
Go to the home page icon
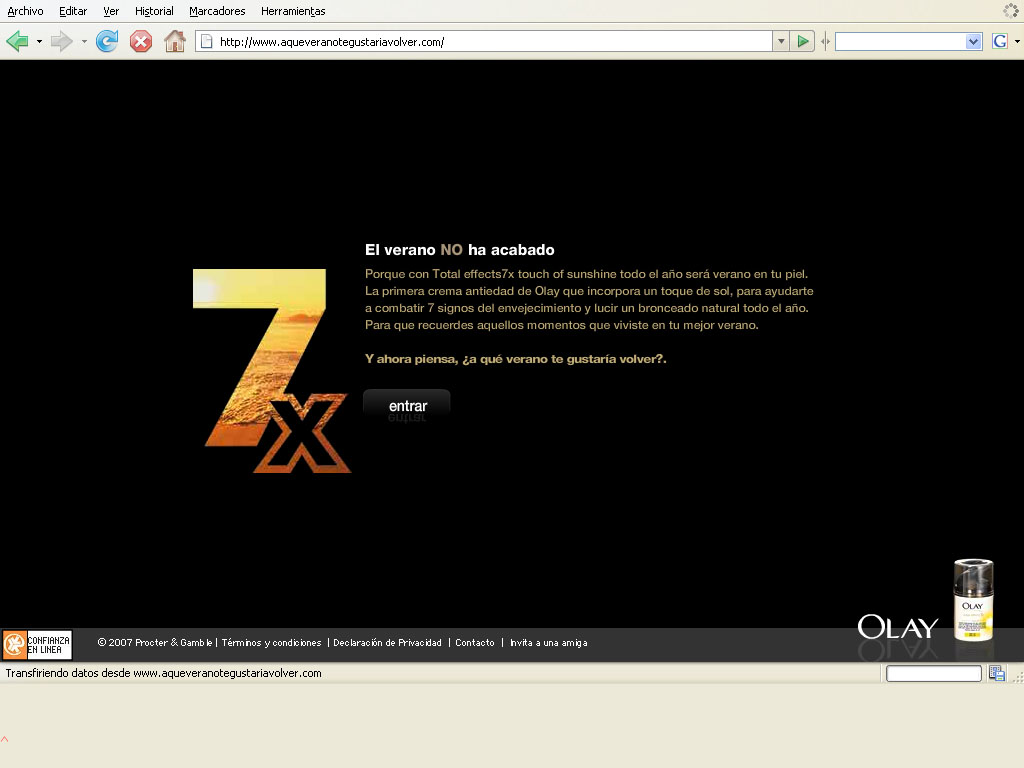pyautogui.click(x=175, y=41)
